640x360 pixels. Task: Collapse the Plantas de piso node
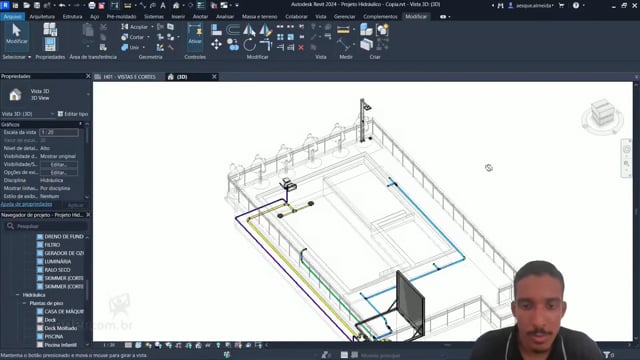[24, 303]
